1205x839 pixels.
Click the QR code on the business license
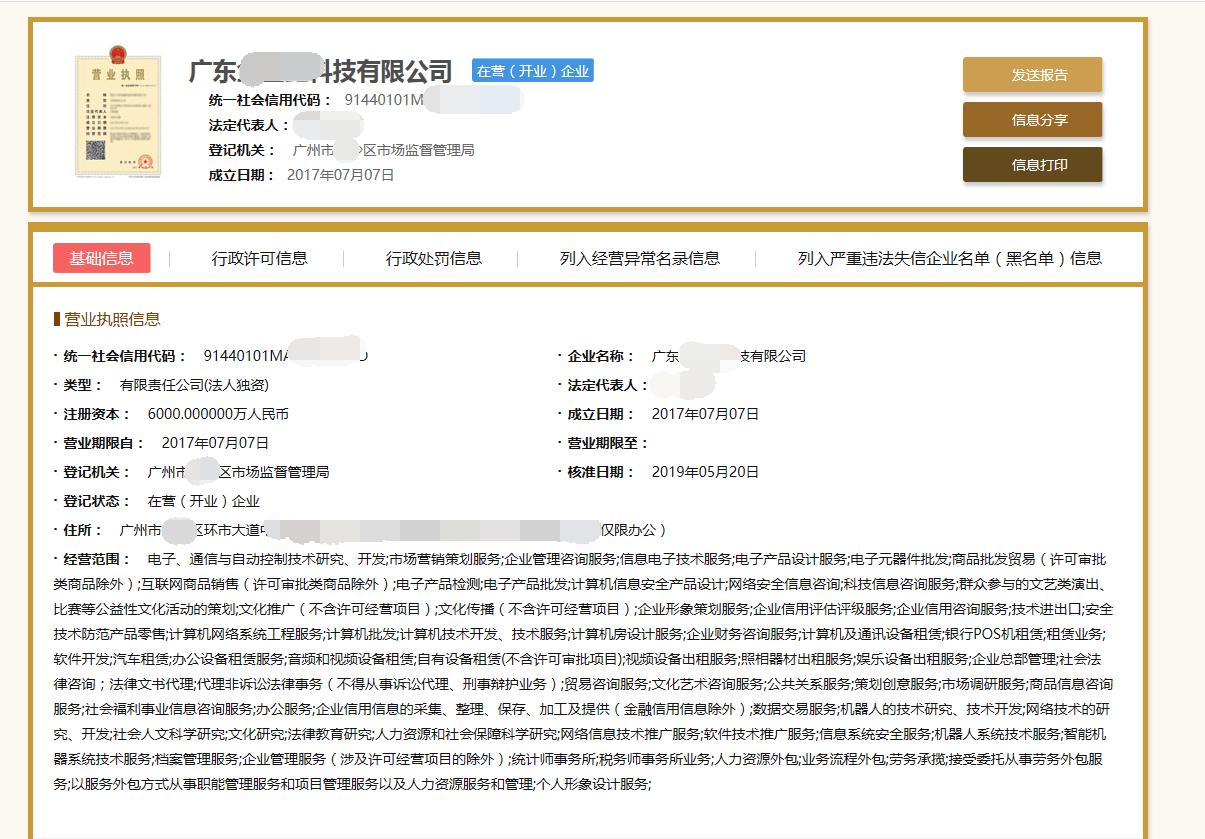pos(95,148)
